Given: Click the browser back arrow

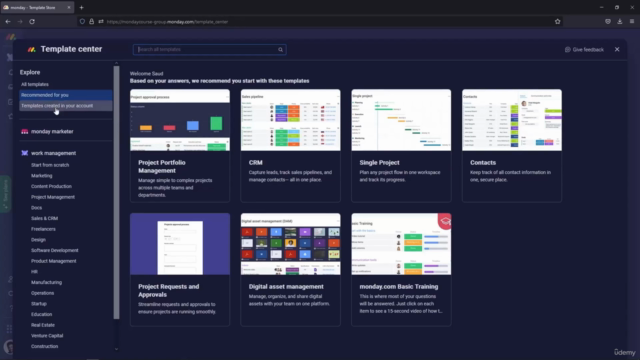Looking at the screenshot, I should (8, 22).
